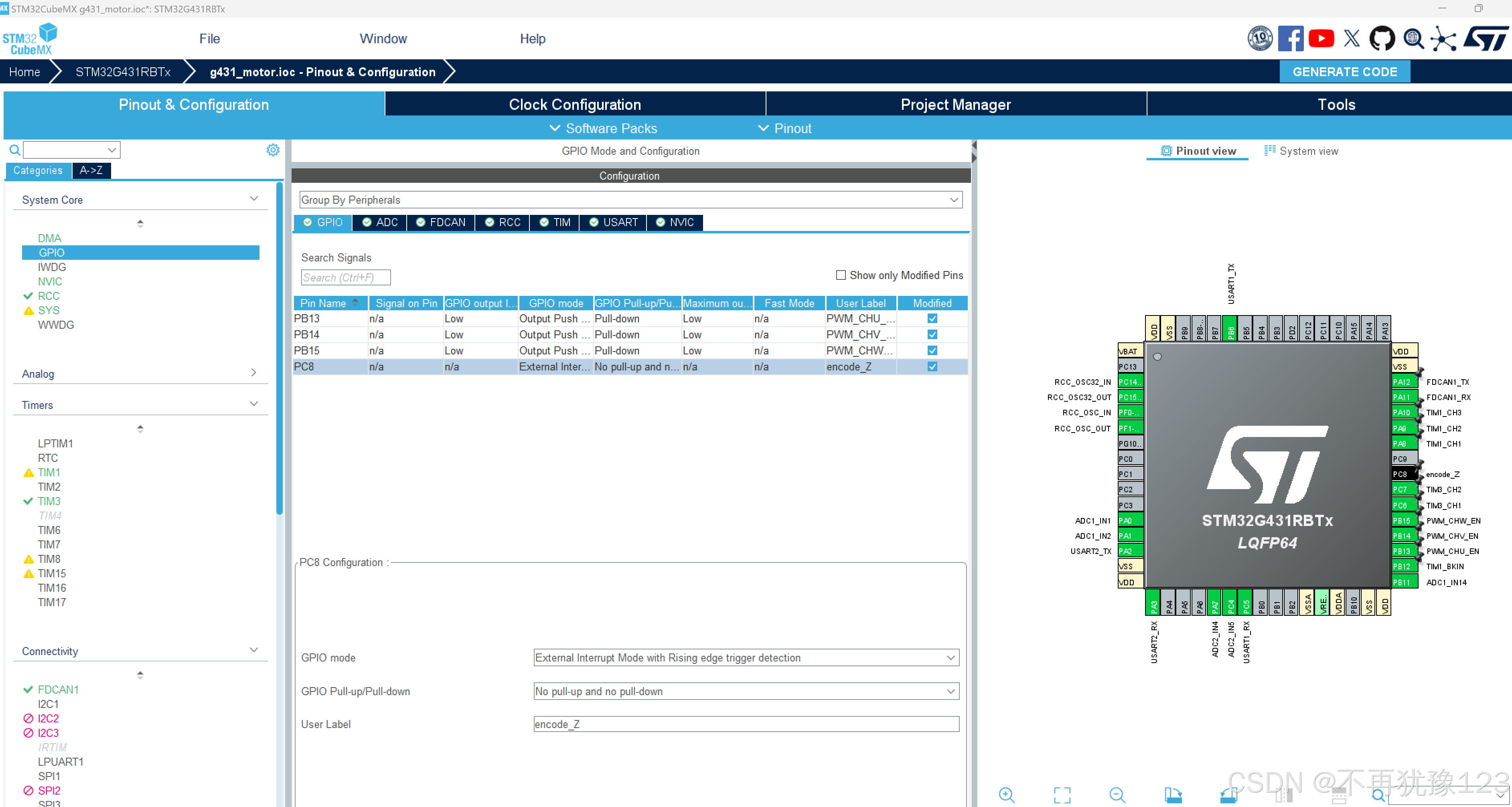
Task: Open the category settings gear icon
Action: pyautogui.click(x=273, y=150)
